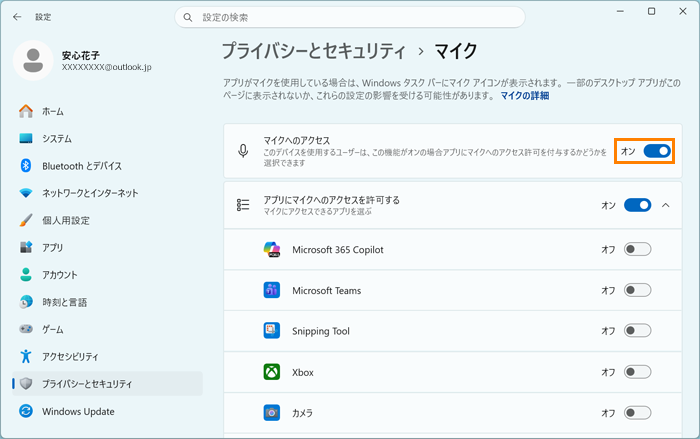Open ゲーム settings page
Image resolution: width=700 pixels, height=439 pixels.
click(x=107, y=329)
